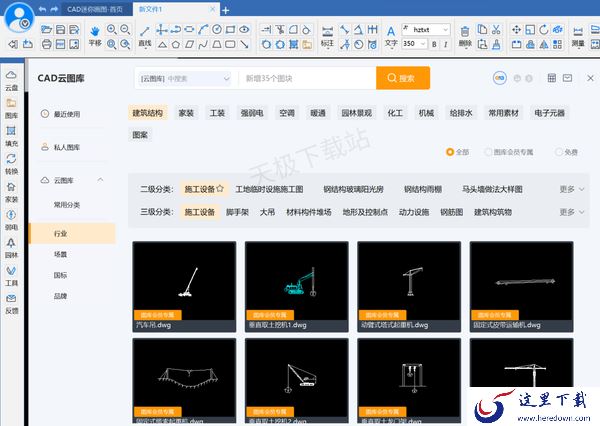Screen dimensions: 600x426
Task: Open the 固定式皮带运输机.dwg thumbnail
Action: [x=521, y=286]
